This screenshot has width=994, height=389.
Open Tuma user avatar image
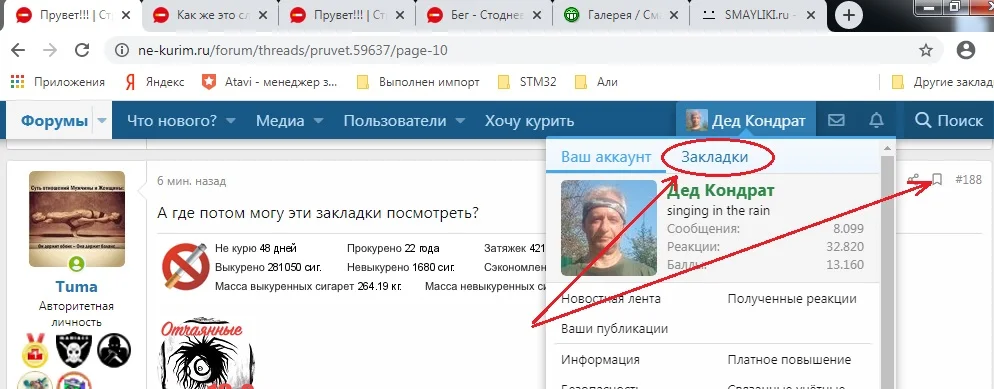(77, 219)
